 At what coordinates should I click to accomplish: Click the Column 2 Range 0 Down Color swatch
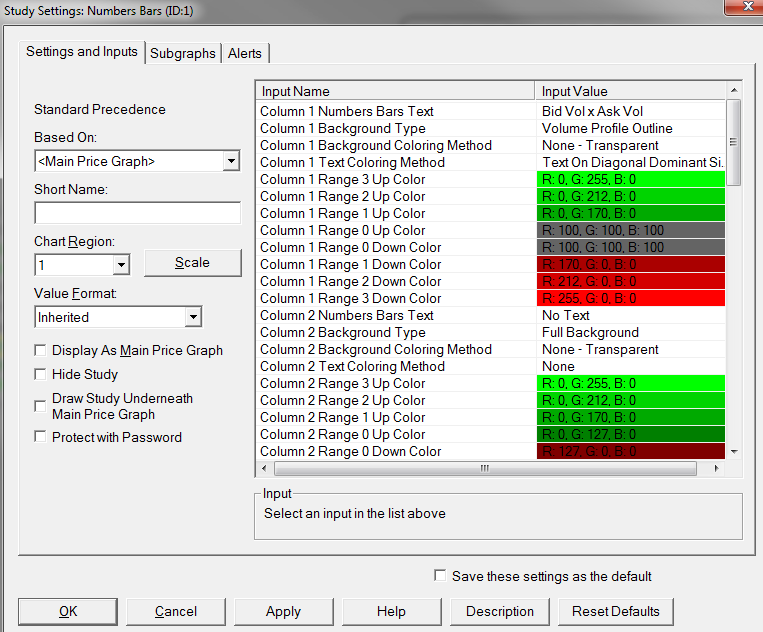tap(631, 451)
